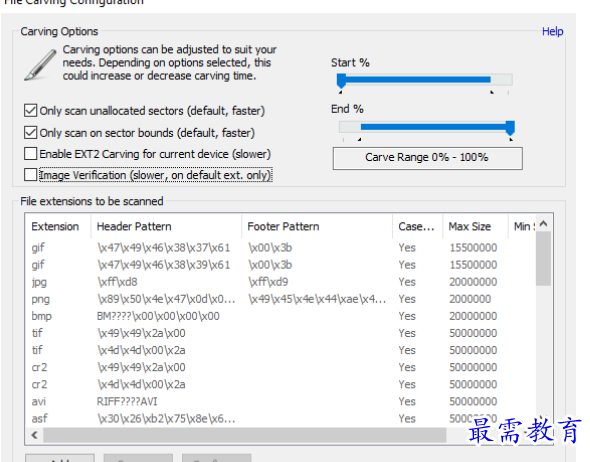
Task: Select the gif row with \x38\x37\x61 header
Action: click(x=280, y=248)
